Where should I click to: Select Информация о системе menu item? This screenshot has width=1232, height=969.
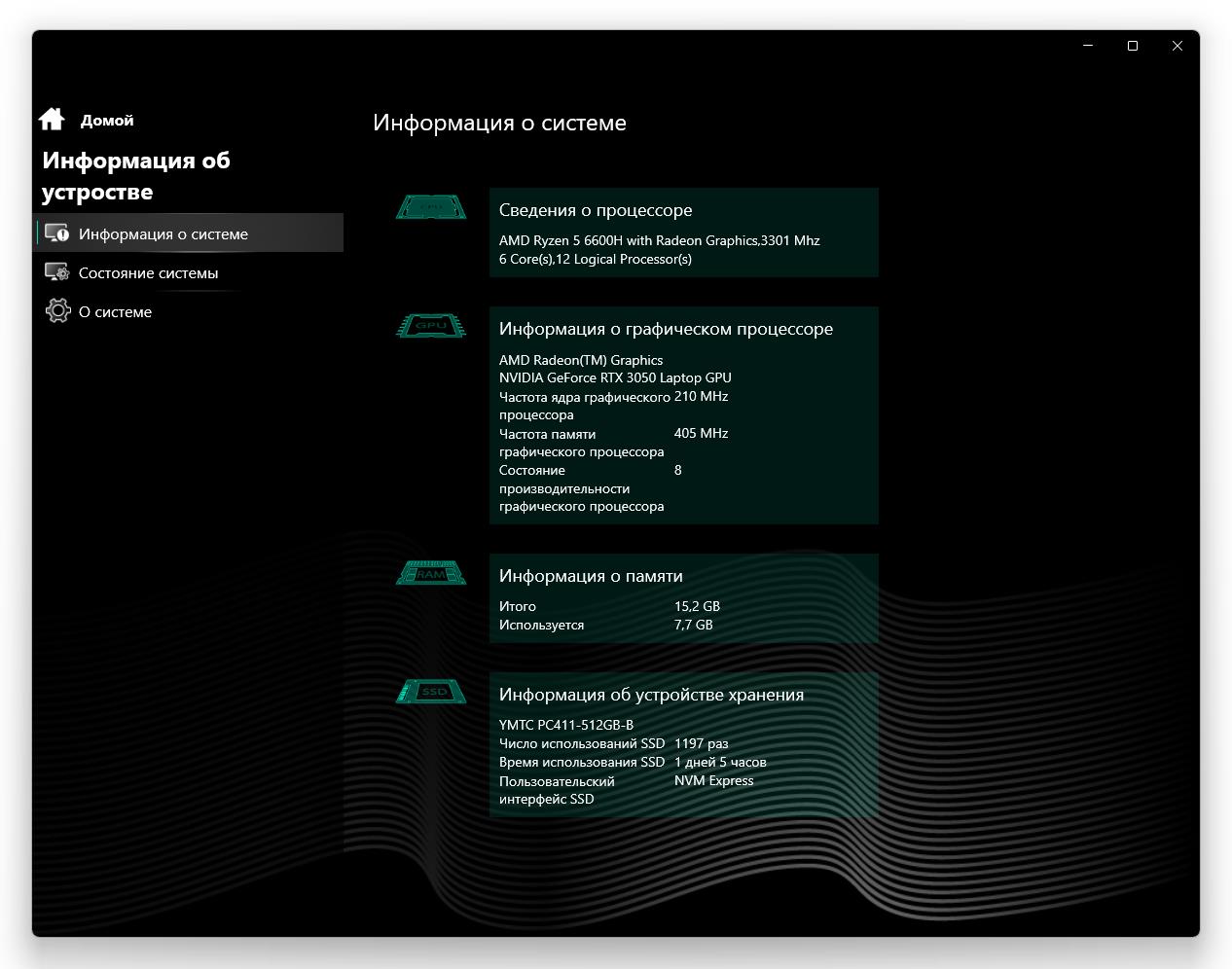[189, 233]
